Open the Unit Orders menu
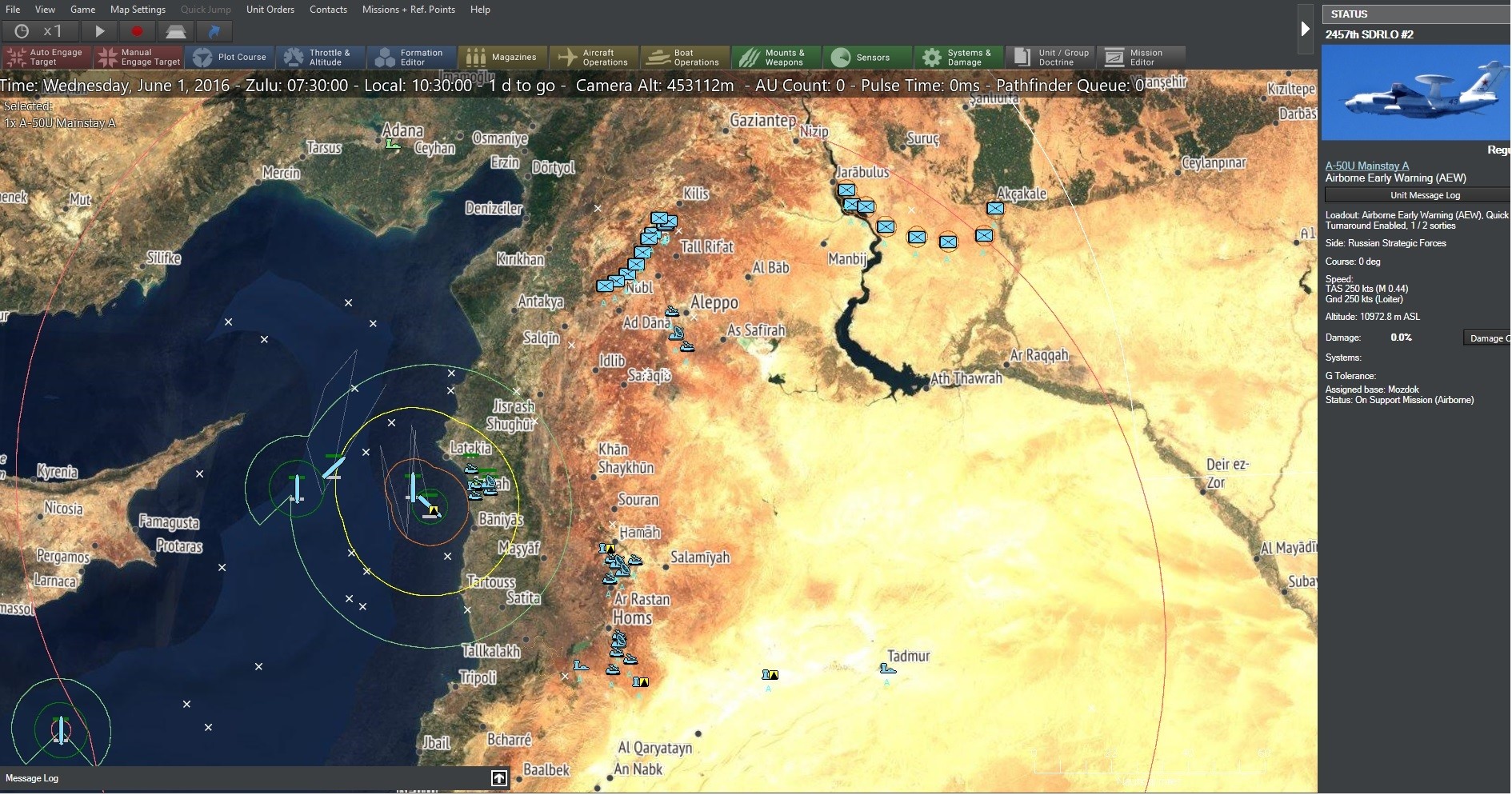1512x795 pixels. [270, 10]
